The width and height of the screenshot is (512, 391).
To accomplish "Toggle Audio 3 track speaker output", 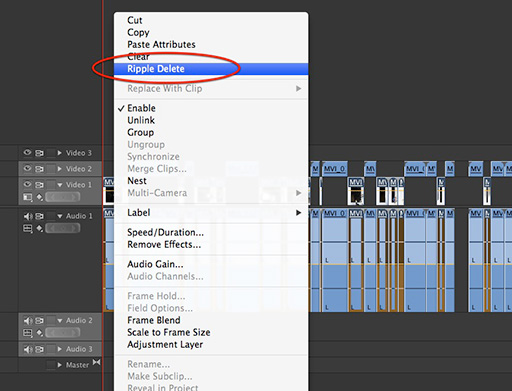I will click(28, 349).
